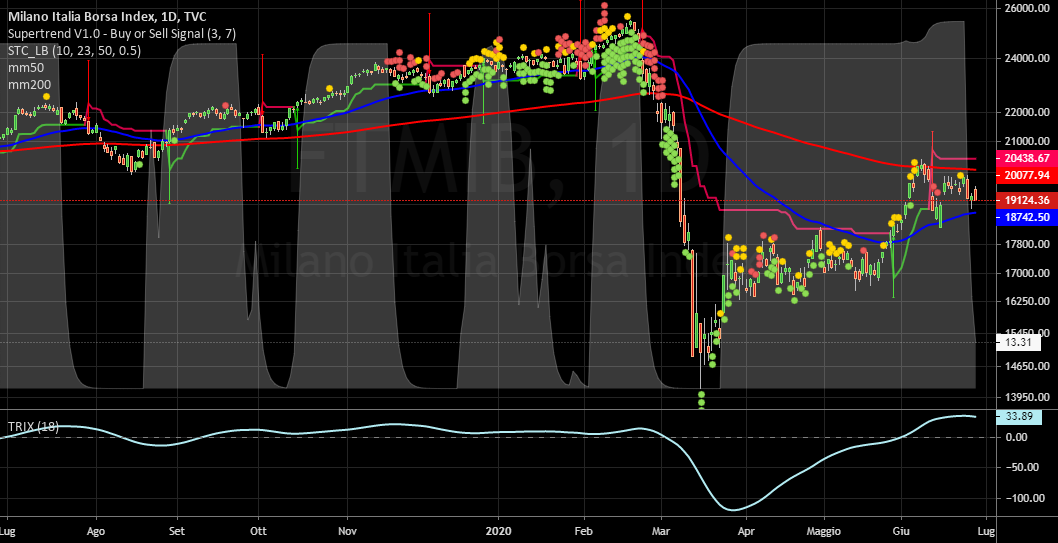Viewport: 1058px width, 543px height.
Task: Click the 24000.00 price scale value
Action: tap(1026, 59)
